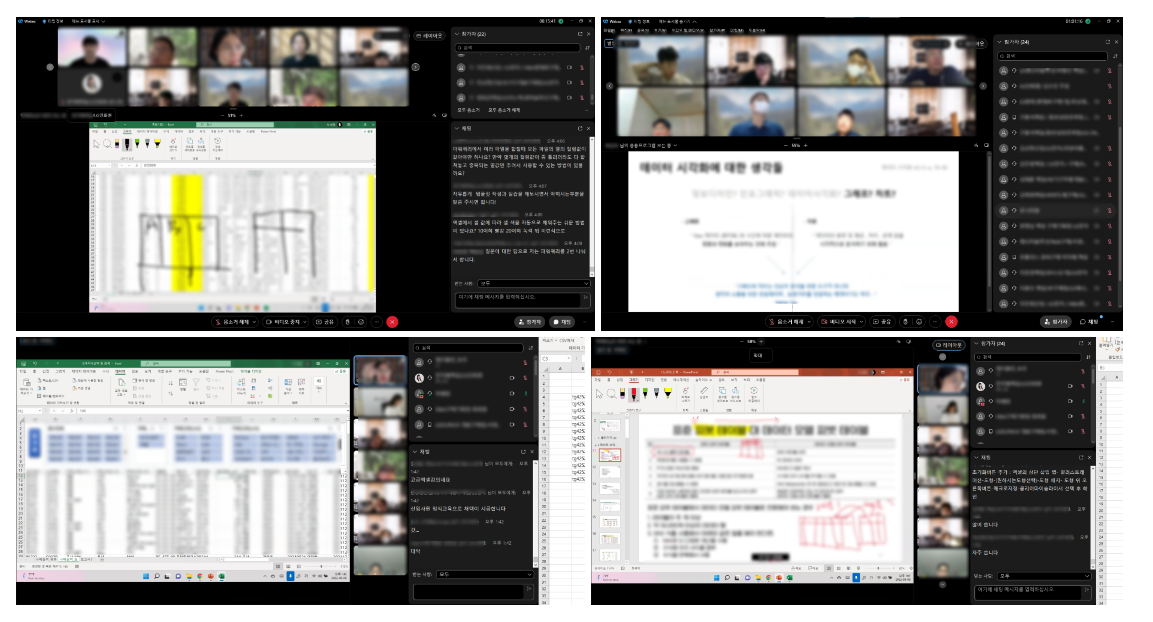
Task: Click the chat message box, yellow-column Excel meeting
Action: click(x=518, y=299)
